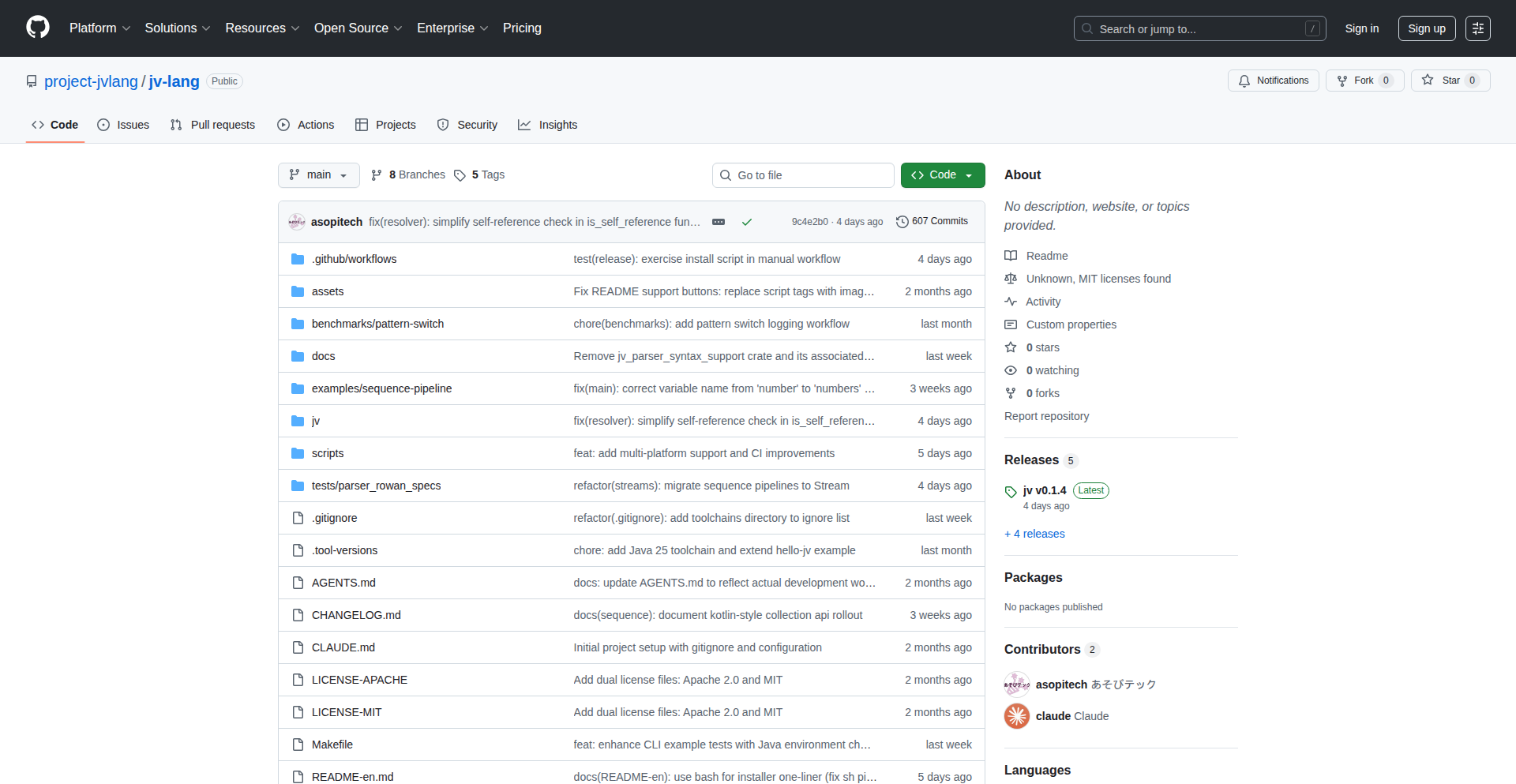Click asopitech avatar in Contributors section
The image size is (1516, 784).
1017,685
